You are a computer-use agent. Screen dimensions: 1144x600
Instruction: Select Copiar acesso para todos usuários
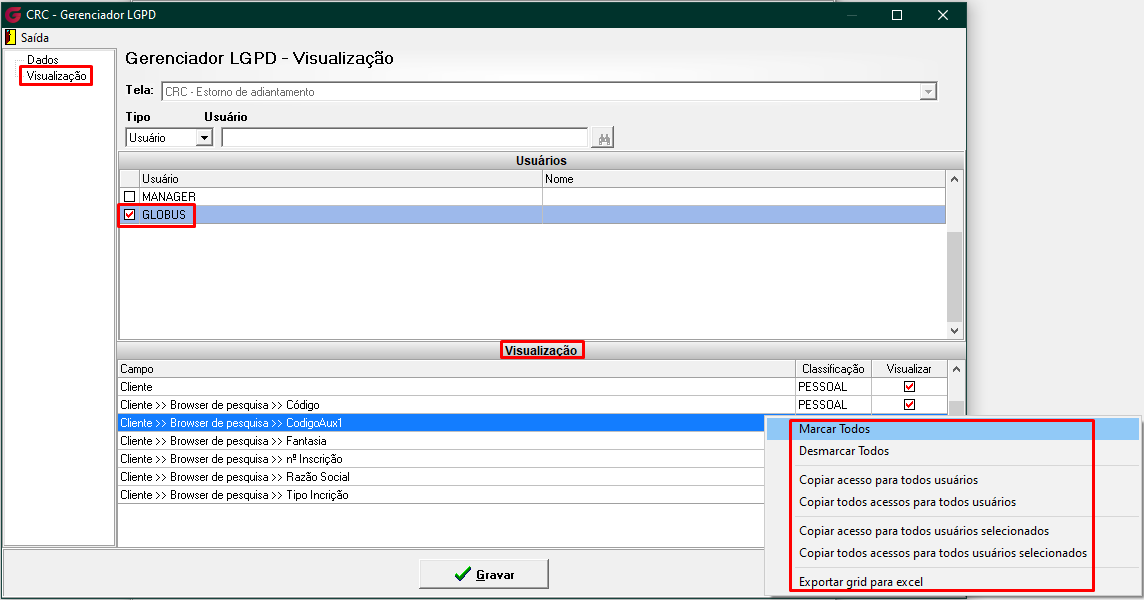[888, 480]
